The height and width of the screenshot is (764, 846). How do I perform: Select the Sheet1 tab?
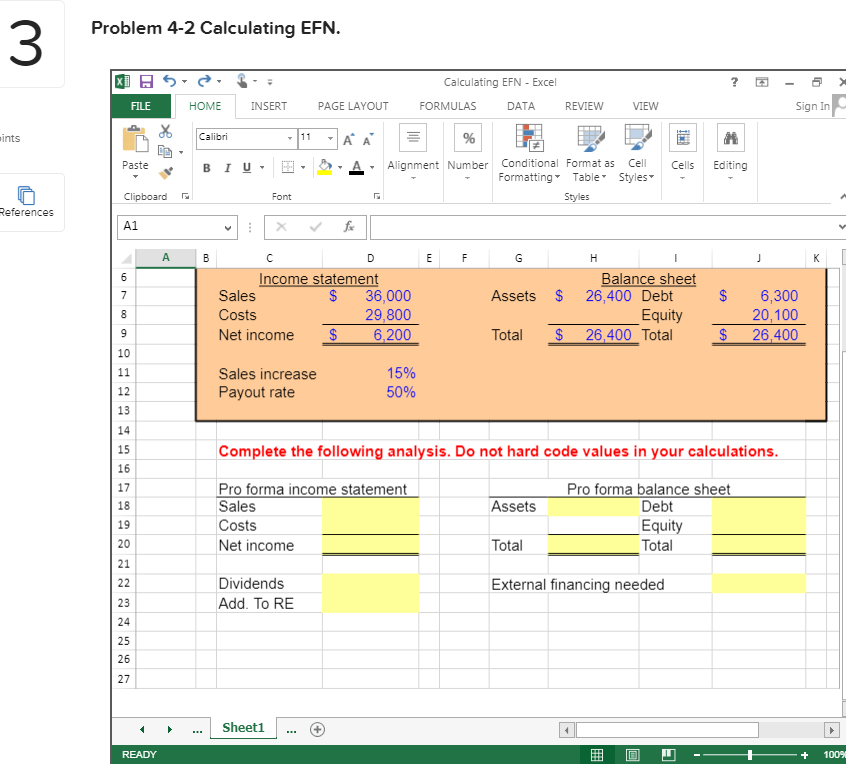point(243,729)
